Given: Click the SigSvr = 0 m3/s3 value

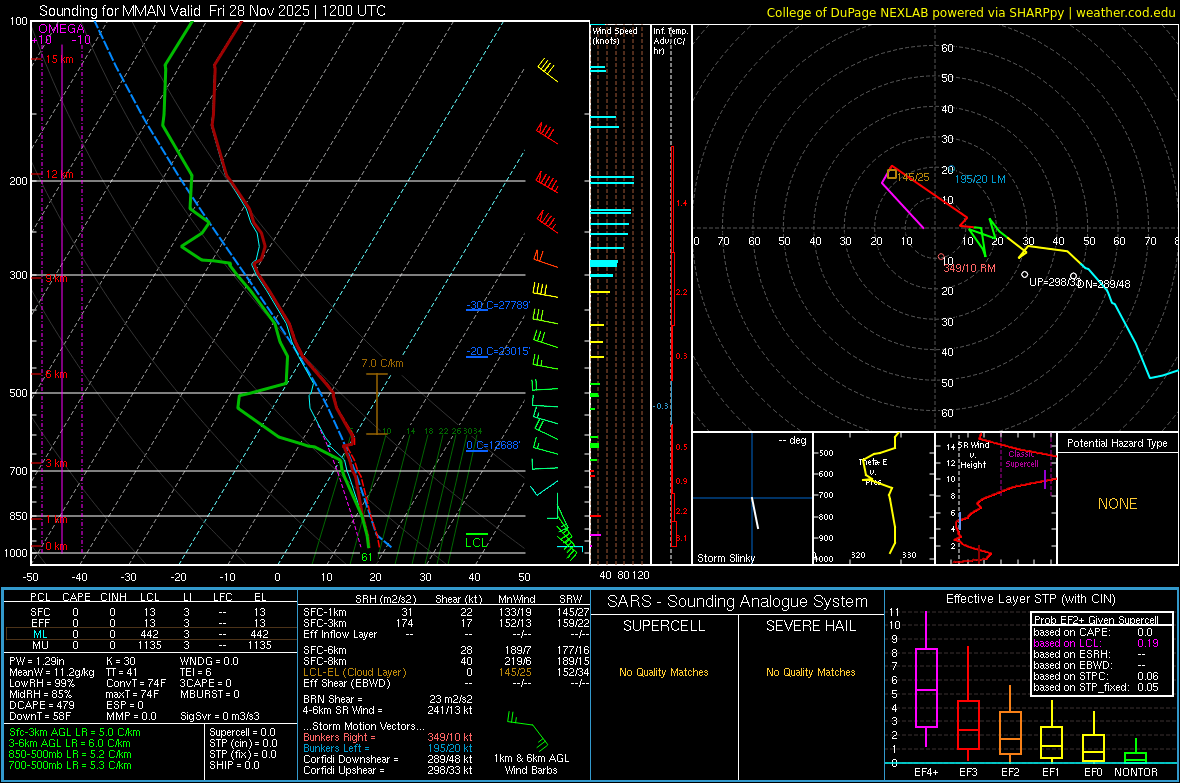Looking at the screenshot, I should pyautogui.click(x=220, y=717).
